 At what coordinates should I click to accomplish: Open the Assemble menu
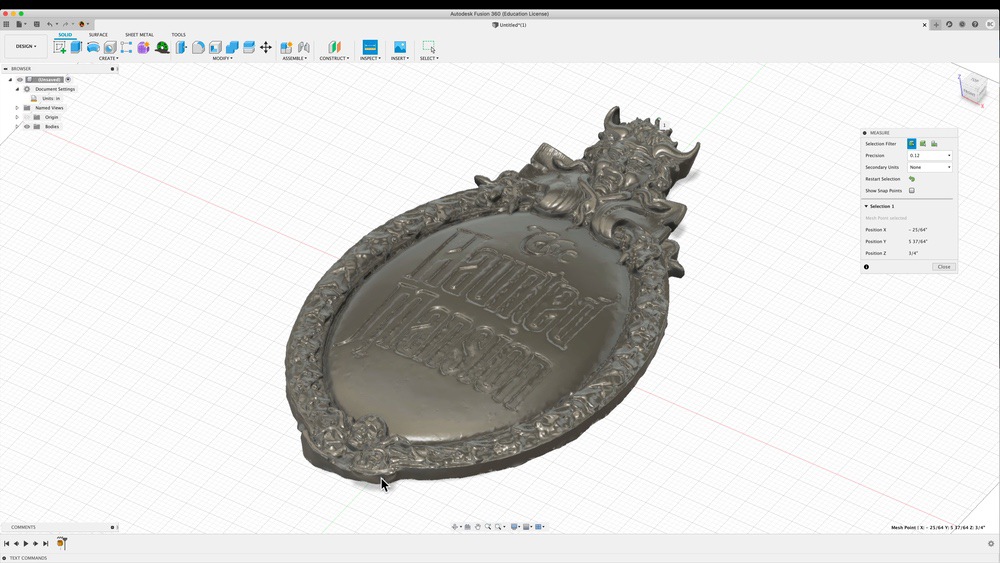click(x=295, y=58)
